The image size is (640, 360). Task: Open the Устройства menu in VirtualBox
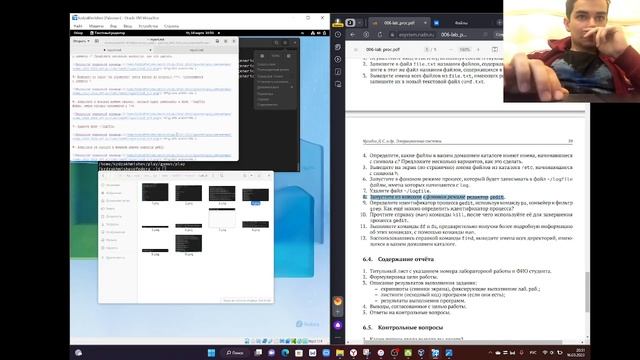[x=148, y=26]
